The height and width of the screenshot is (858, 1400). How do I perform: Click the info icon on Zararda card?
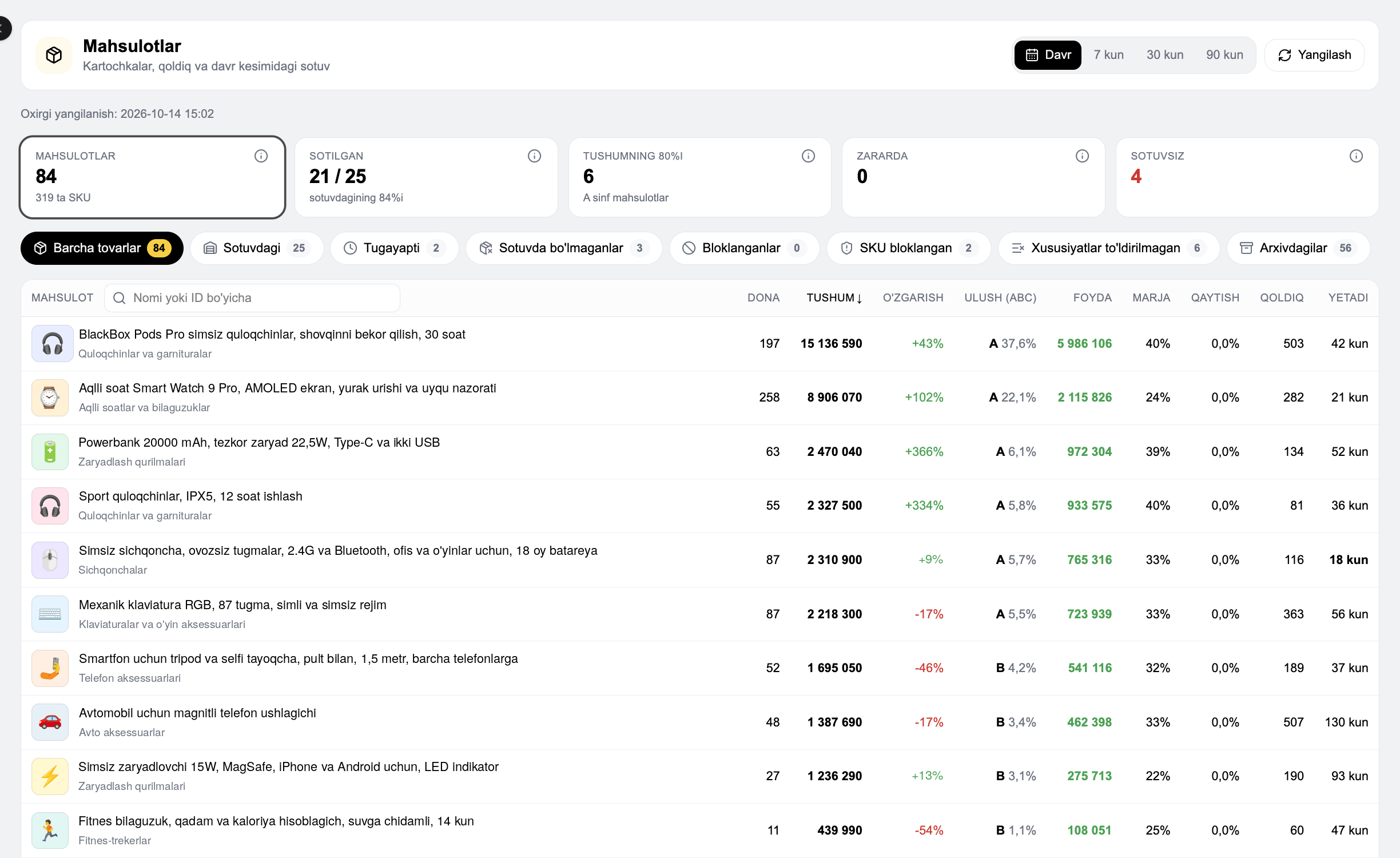click(x=1082, y=156)
